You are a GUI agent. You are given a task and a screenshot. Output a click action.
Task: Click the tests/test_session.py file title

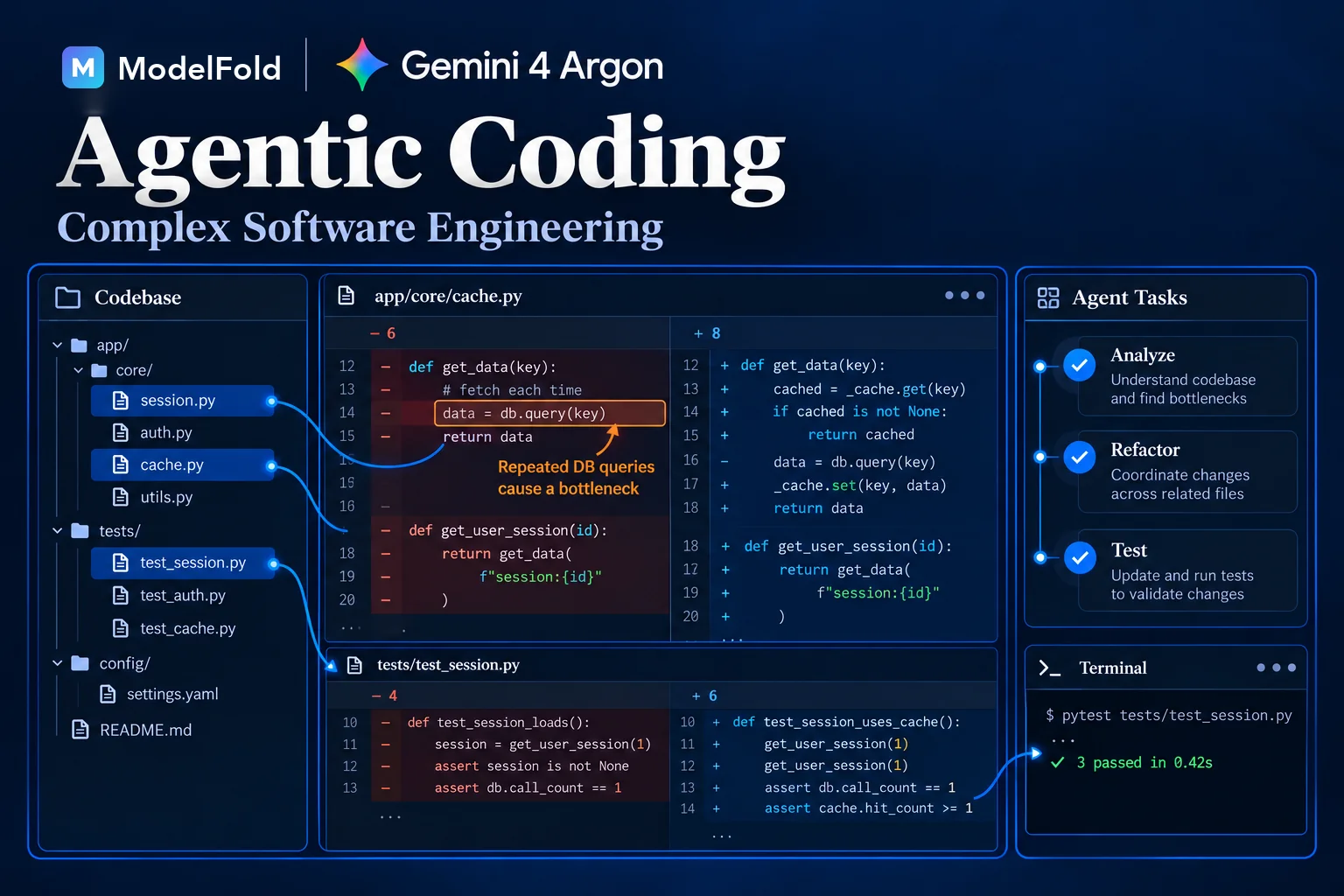(448, 665)
